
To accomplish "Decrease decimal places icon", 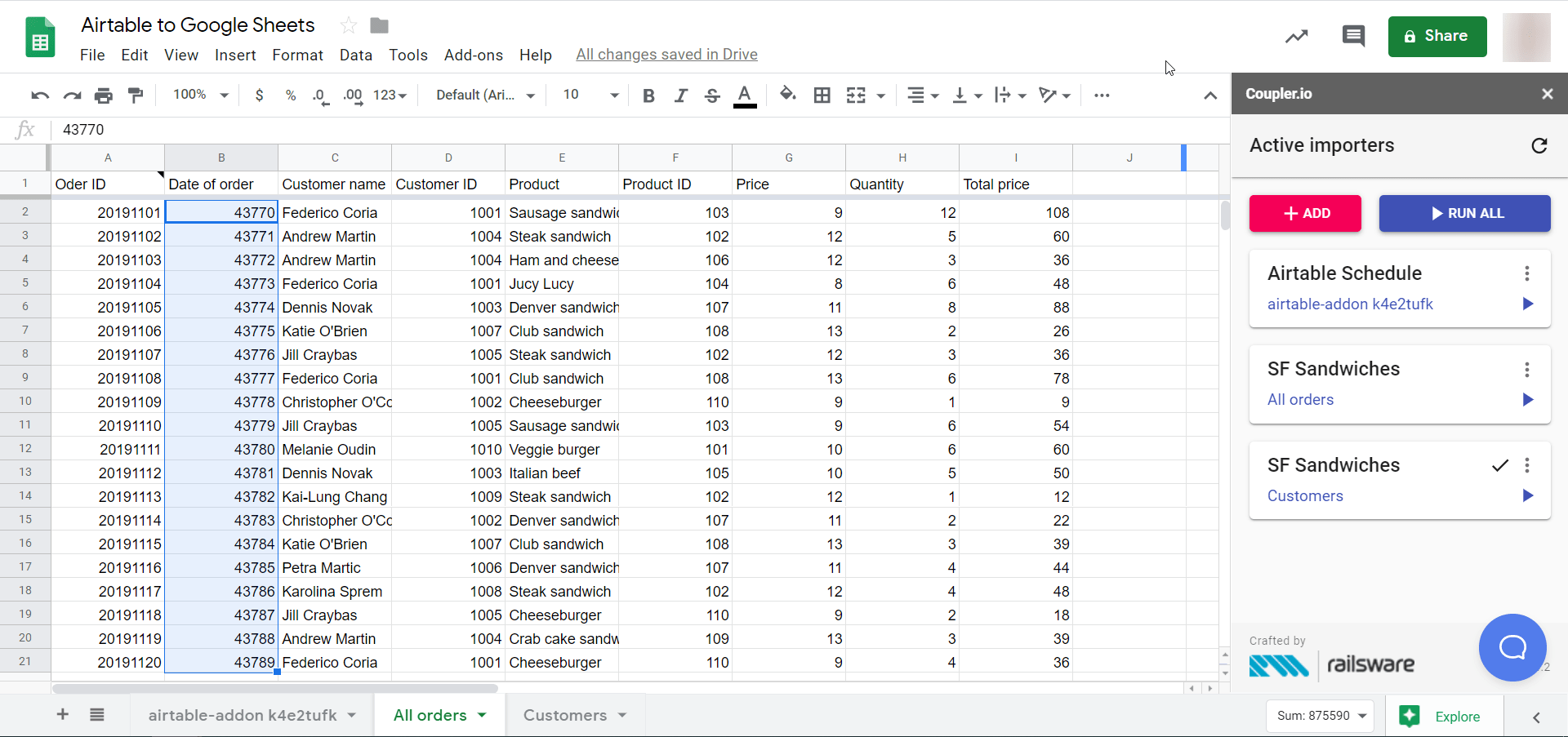I will (321, 95).
